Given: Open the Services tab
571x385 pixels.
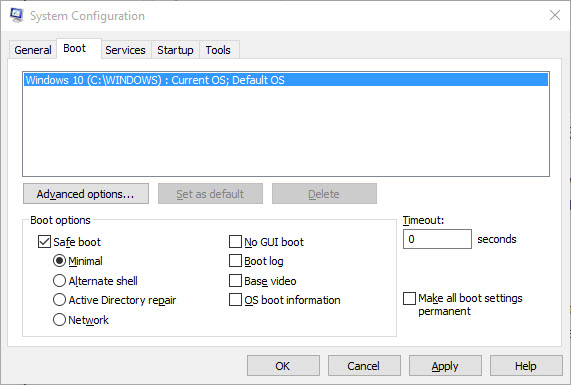Looking at the screenshot, I should 125,50.
